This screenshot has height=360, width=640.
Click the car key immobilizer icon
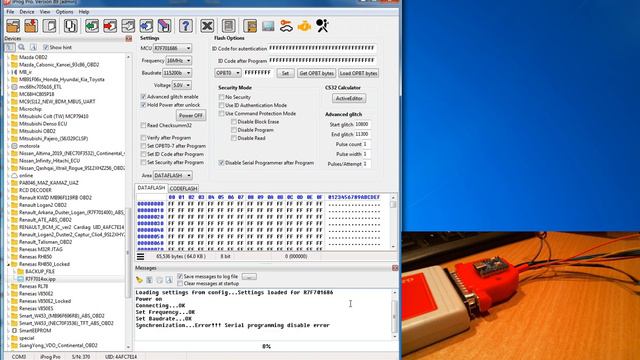286,26
